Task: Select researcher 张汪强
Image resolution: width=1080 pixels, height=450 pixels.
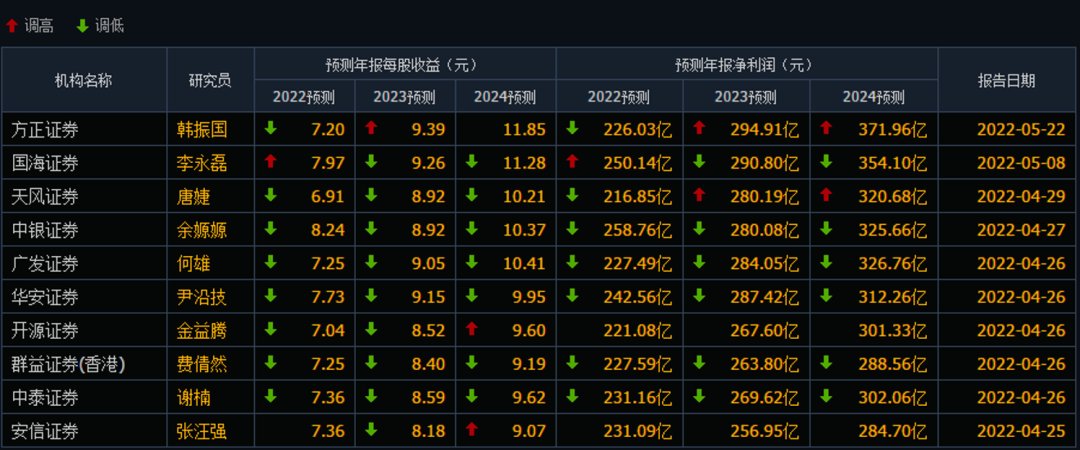Action: 202,431
